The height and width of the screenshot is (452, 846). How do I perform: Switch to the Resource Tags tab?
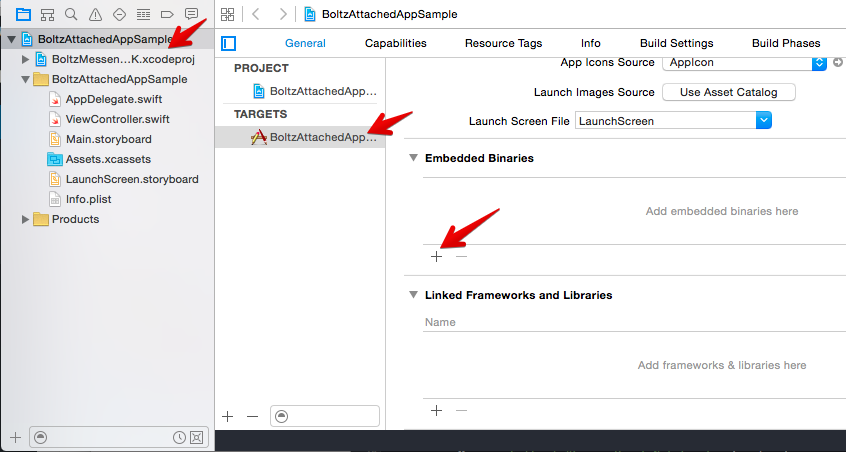503,43
